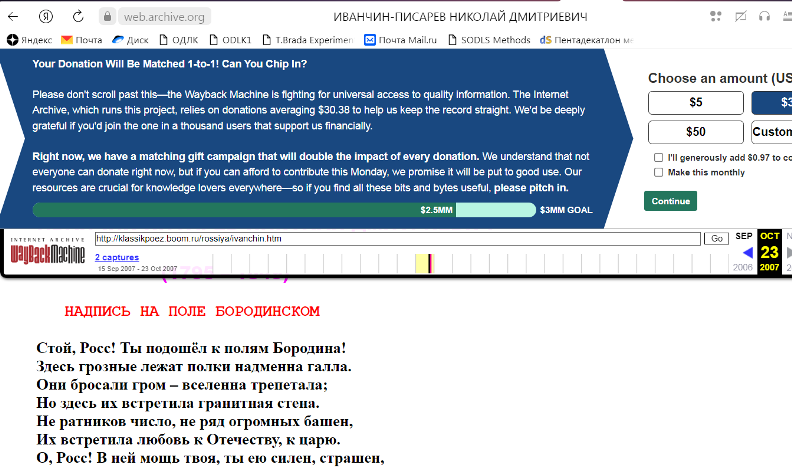Click the Go button
This screenshot has width=792, height=469.
[x=717, y=239]
